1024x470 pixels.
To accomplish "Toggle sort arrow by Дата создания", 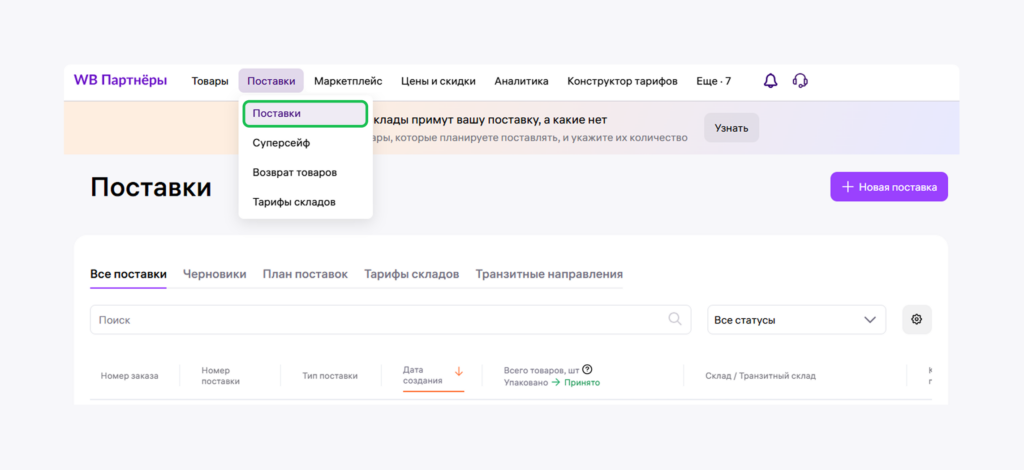I will [458, 372].
